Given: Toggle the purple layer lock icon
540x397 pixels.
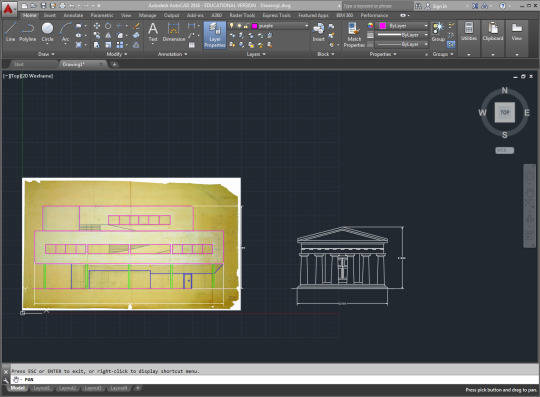Looking at the screenshot, I should point(246,26).
